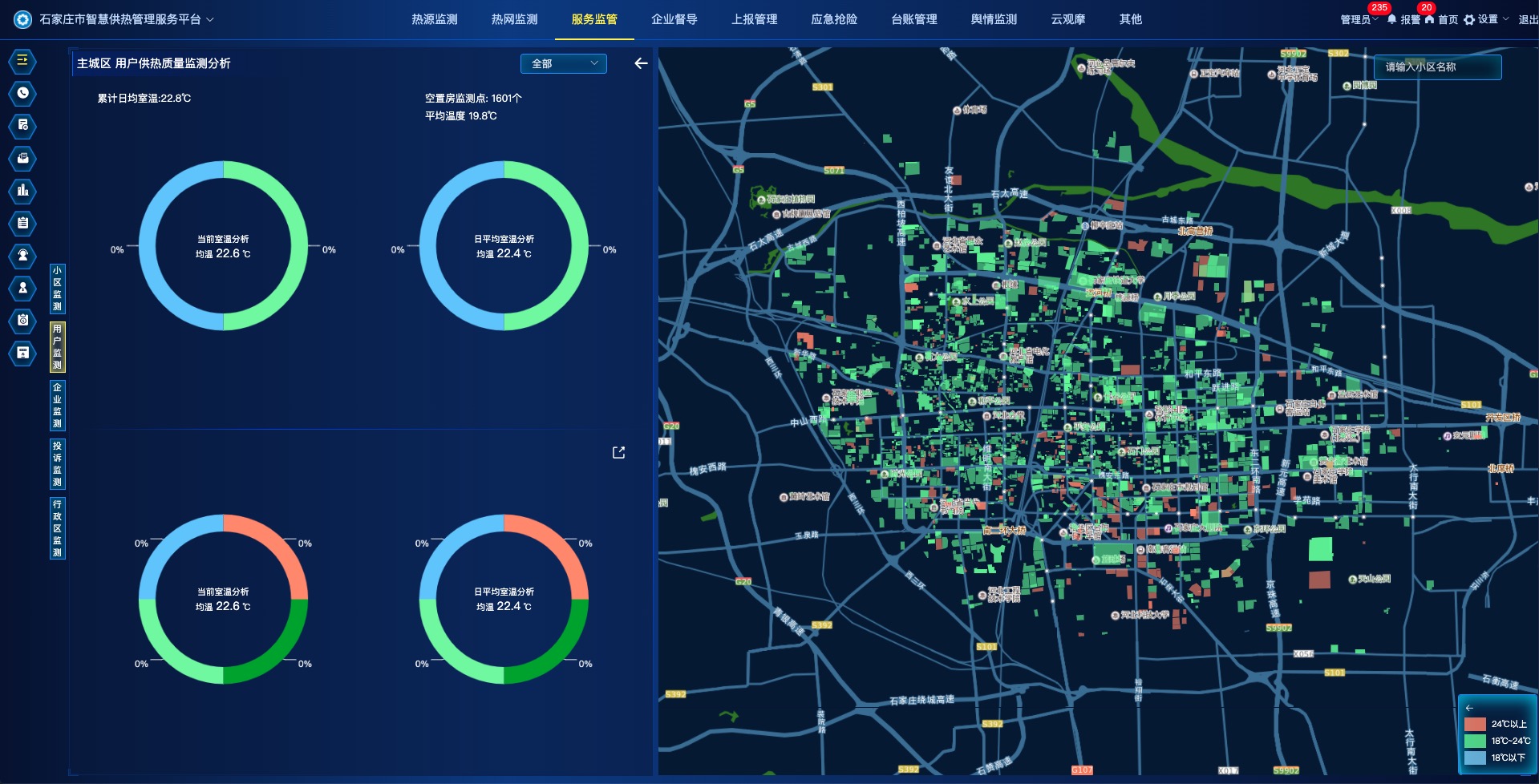Expand the 管理员 user dropdown
Image resolution: width=1539 pixels, height=784 pixels.
(x=1359, y=19)
